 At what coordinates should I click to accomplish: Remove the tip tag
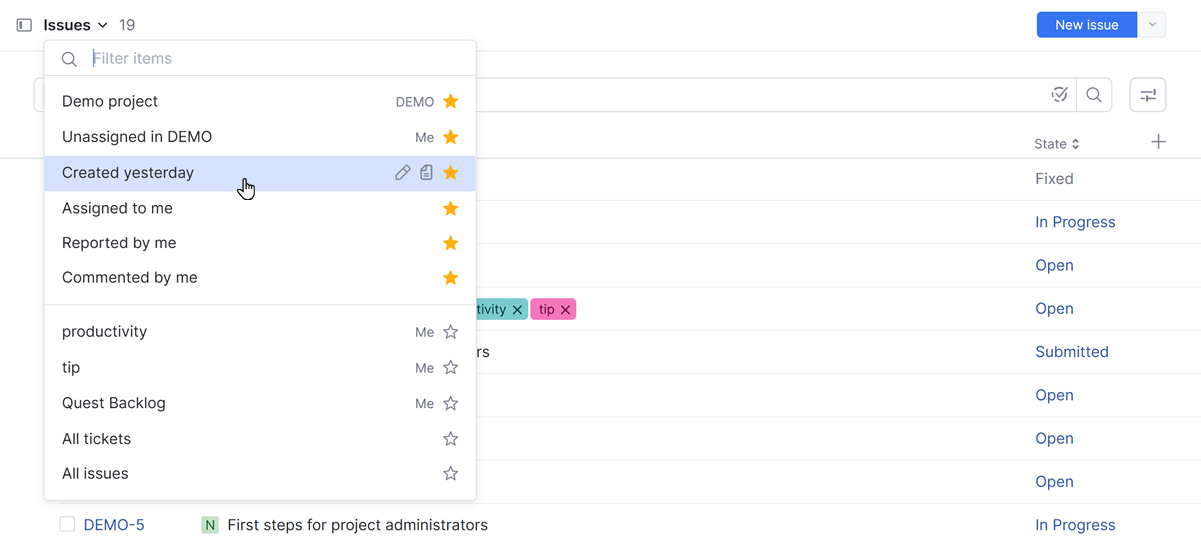tap(566, 310)
